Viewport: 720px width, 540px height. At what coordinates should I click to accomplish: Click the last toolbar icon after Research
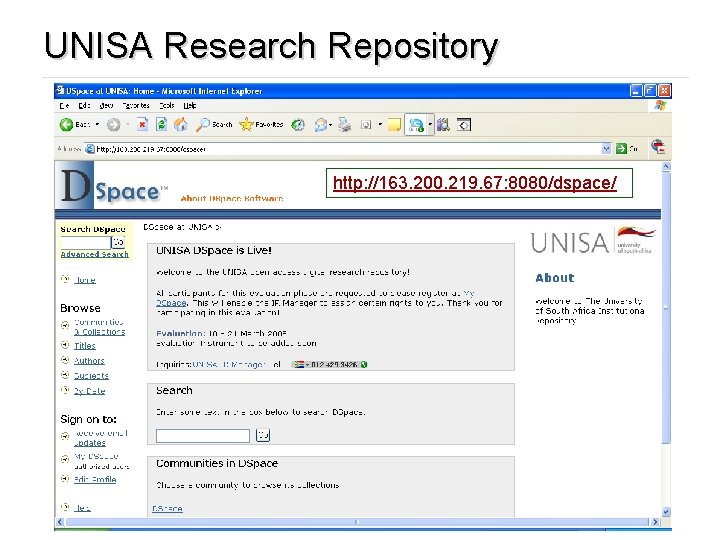[x=464, y=124]
